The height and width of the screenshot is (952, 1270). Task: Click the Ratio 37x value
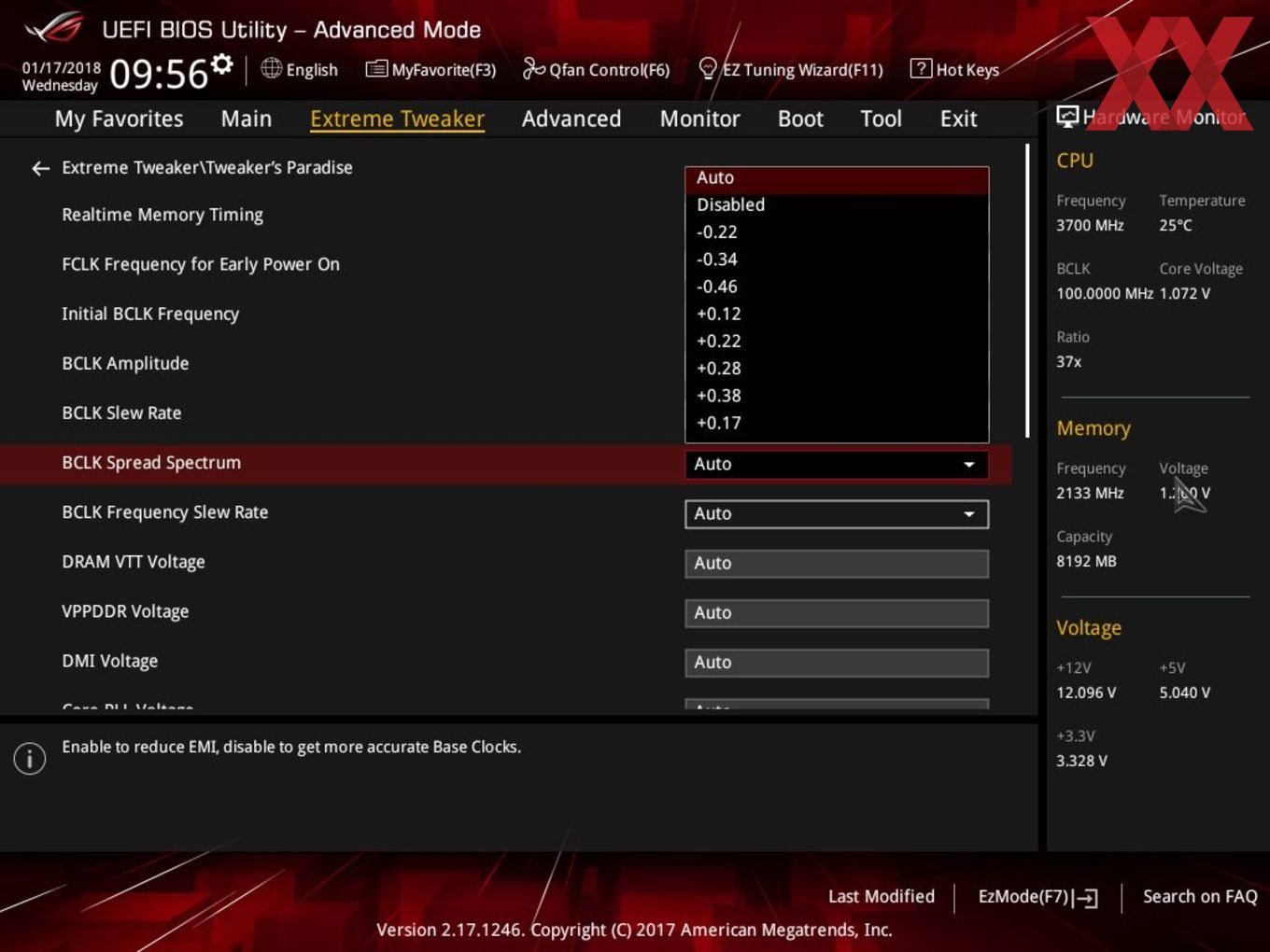coord(1069,362)
